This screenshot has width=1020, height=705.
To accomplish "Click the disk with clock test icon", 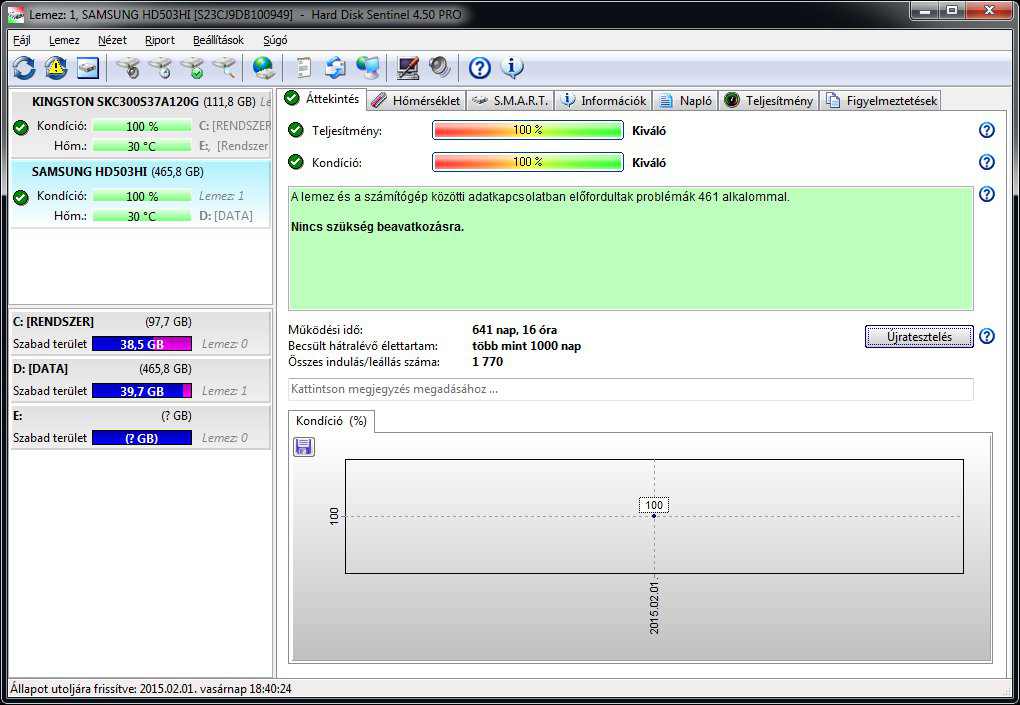I will (160, 68).
